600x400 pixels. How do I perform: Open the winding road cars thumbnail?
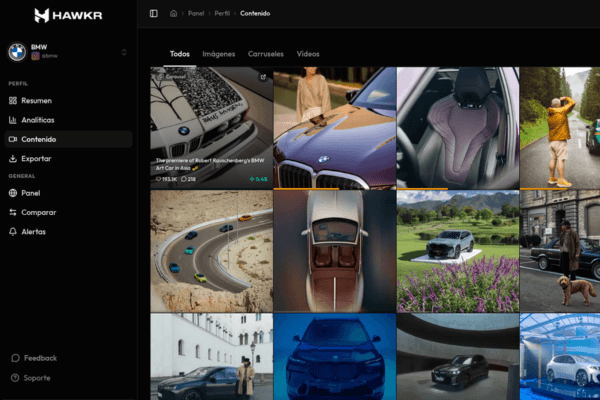tap(211, 251)
